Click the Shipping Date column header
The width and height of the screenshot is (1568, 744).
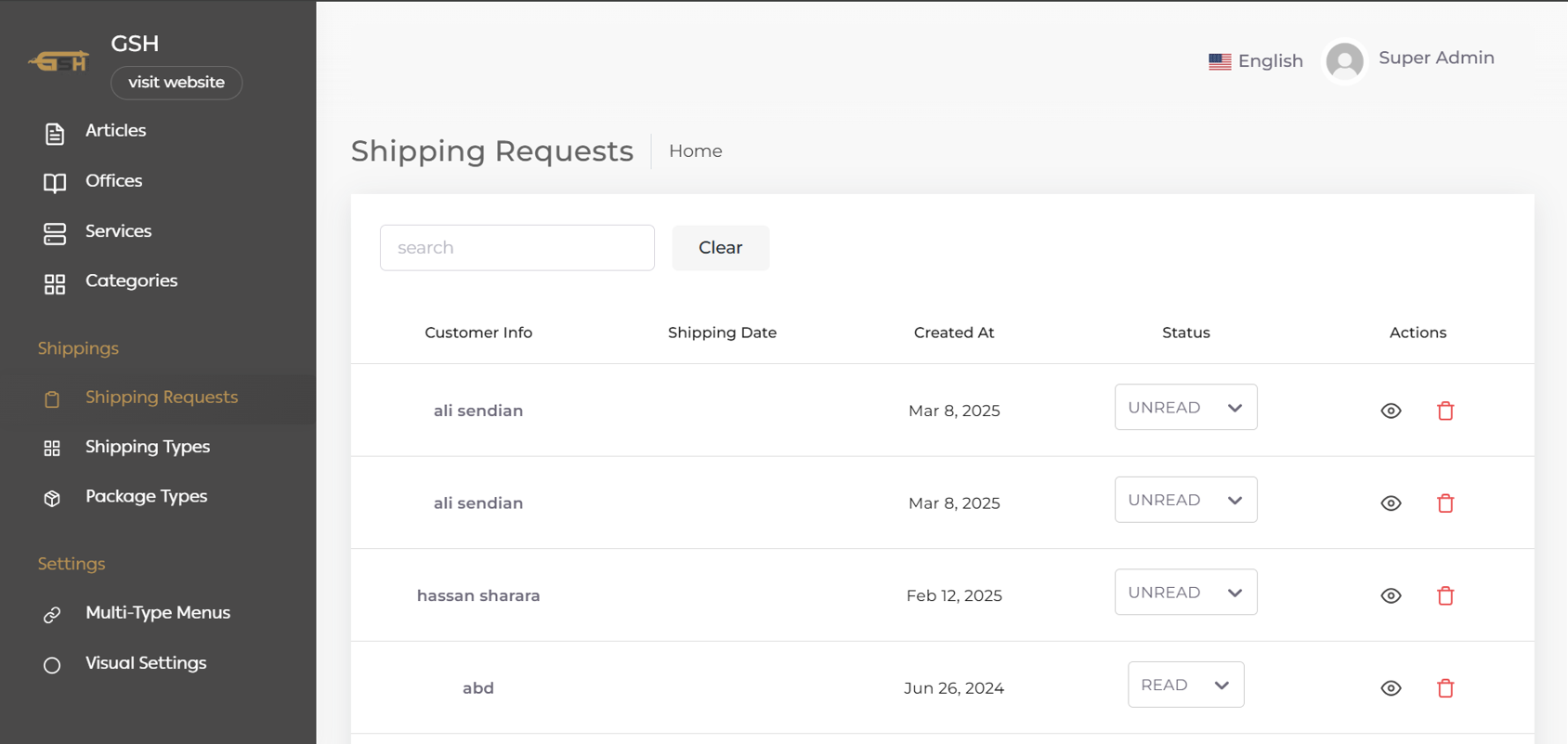tap(722, 333)
